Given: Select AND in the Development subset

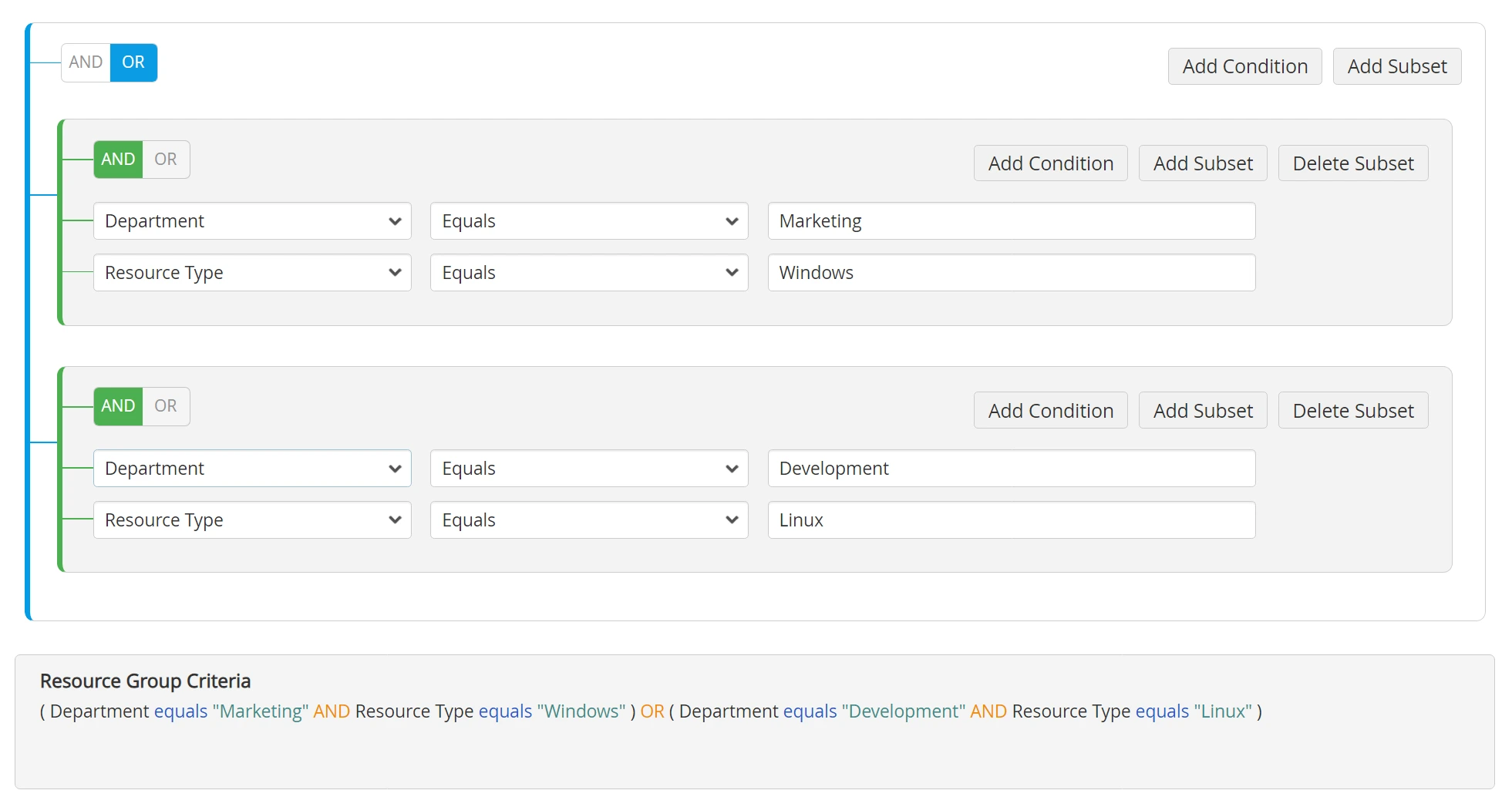Looking at the screenshot, I should tap(118, 406).
